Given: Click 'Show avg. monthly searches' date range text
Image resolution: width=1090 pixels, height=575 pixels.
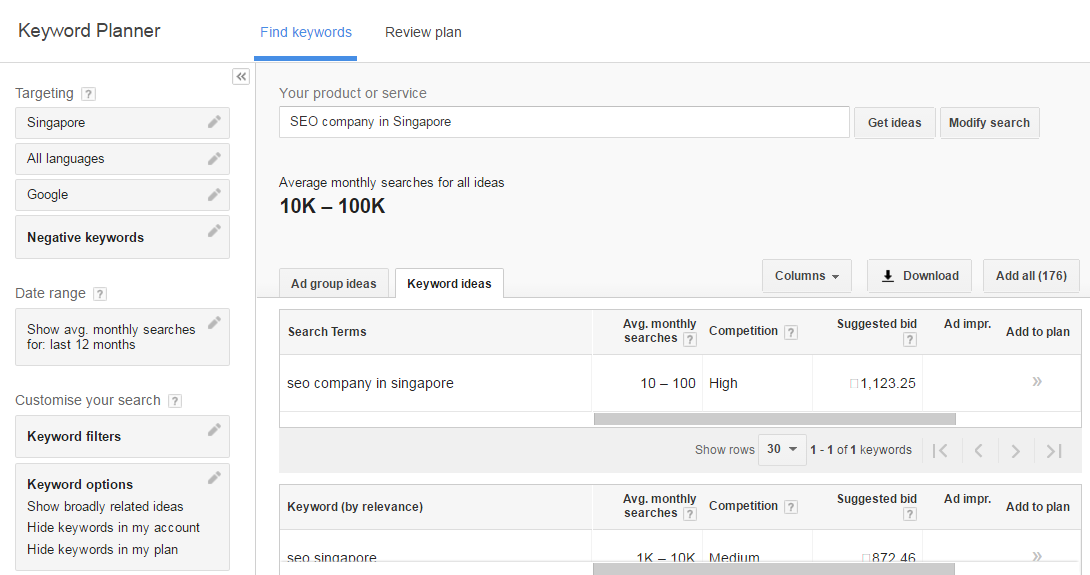Looking at the screenshot, I should 111,337.
